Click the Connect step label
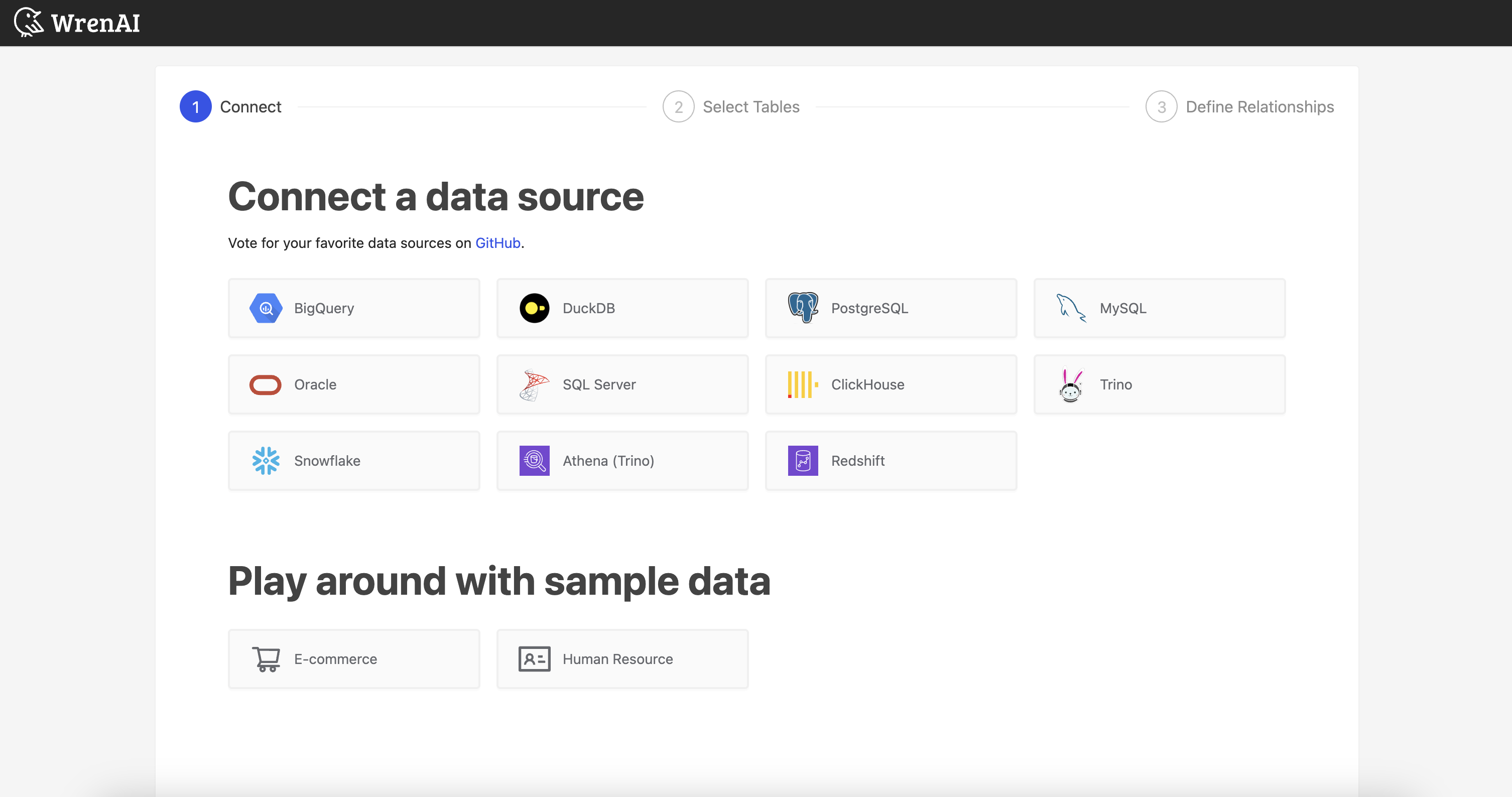The width and height of the screenshot is (1512, 797). 250,107
